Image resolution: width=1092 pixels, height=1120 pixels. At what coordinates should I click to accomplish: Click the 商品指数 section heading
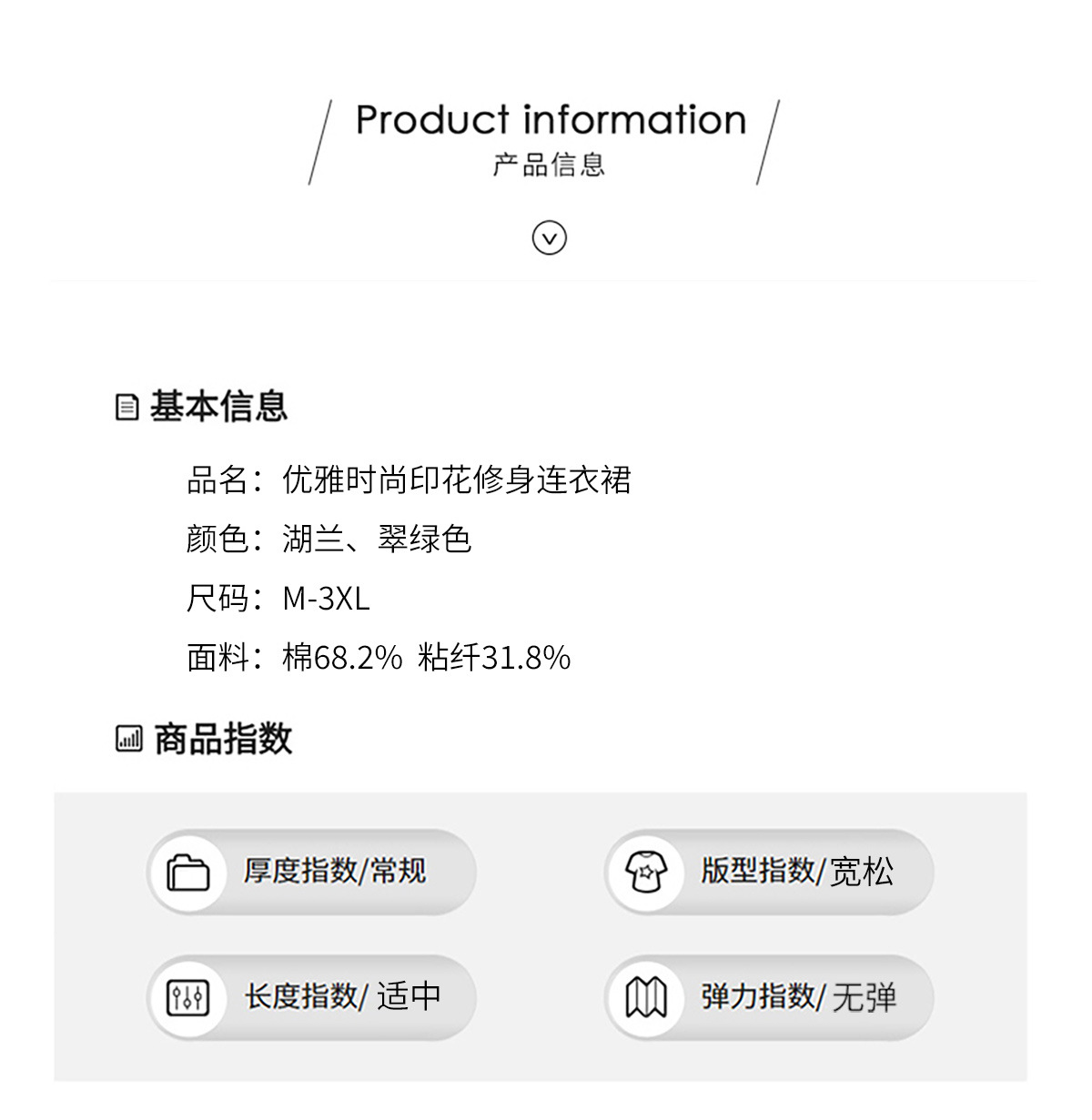pyautogui.click(x=223, y=738)
